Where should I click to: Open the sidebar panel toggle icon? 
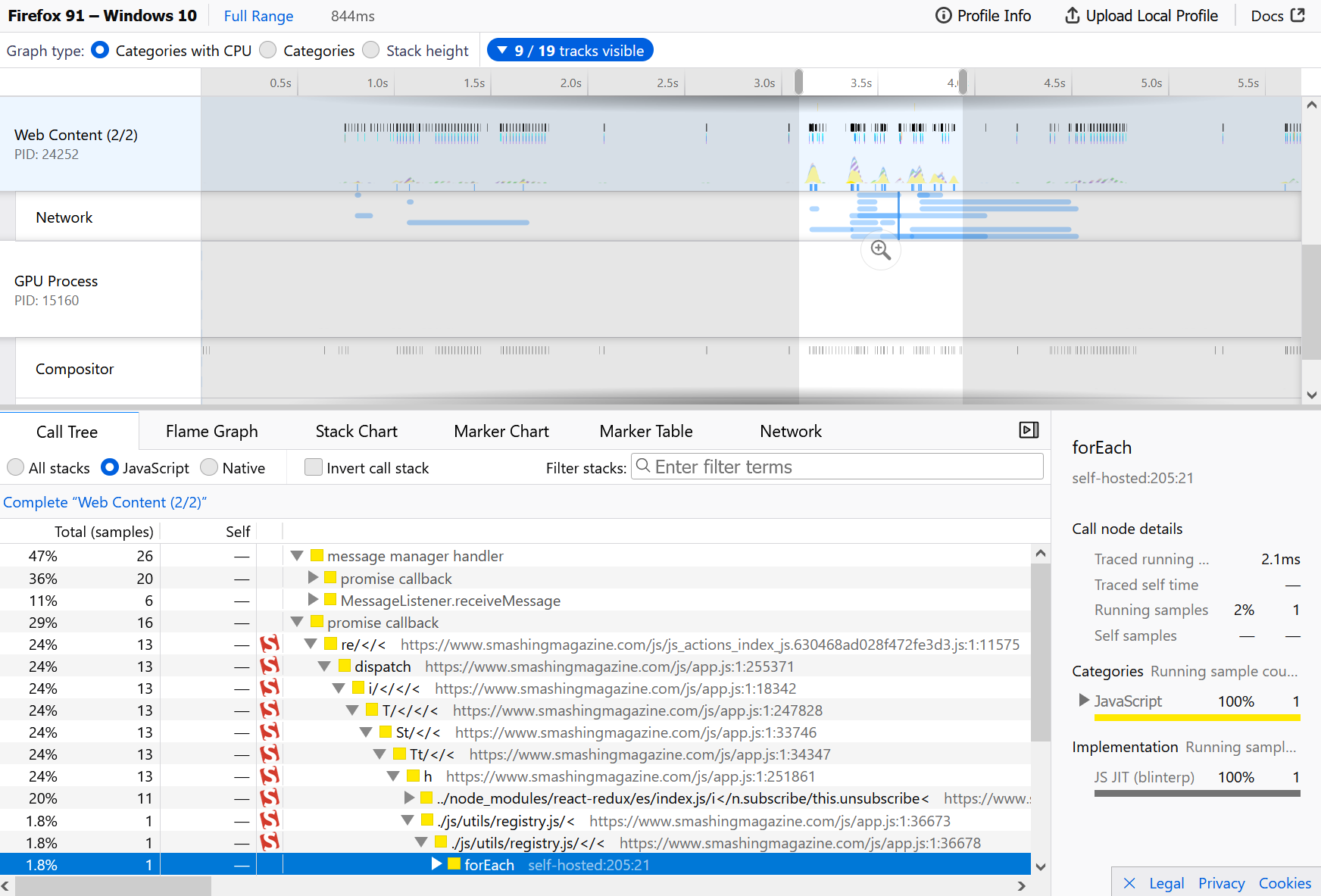(1028, 429)
